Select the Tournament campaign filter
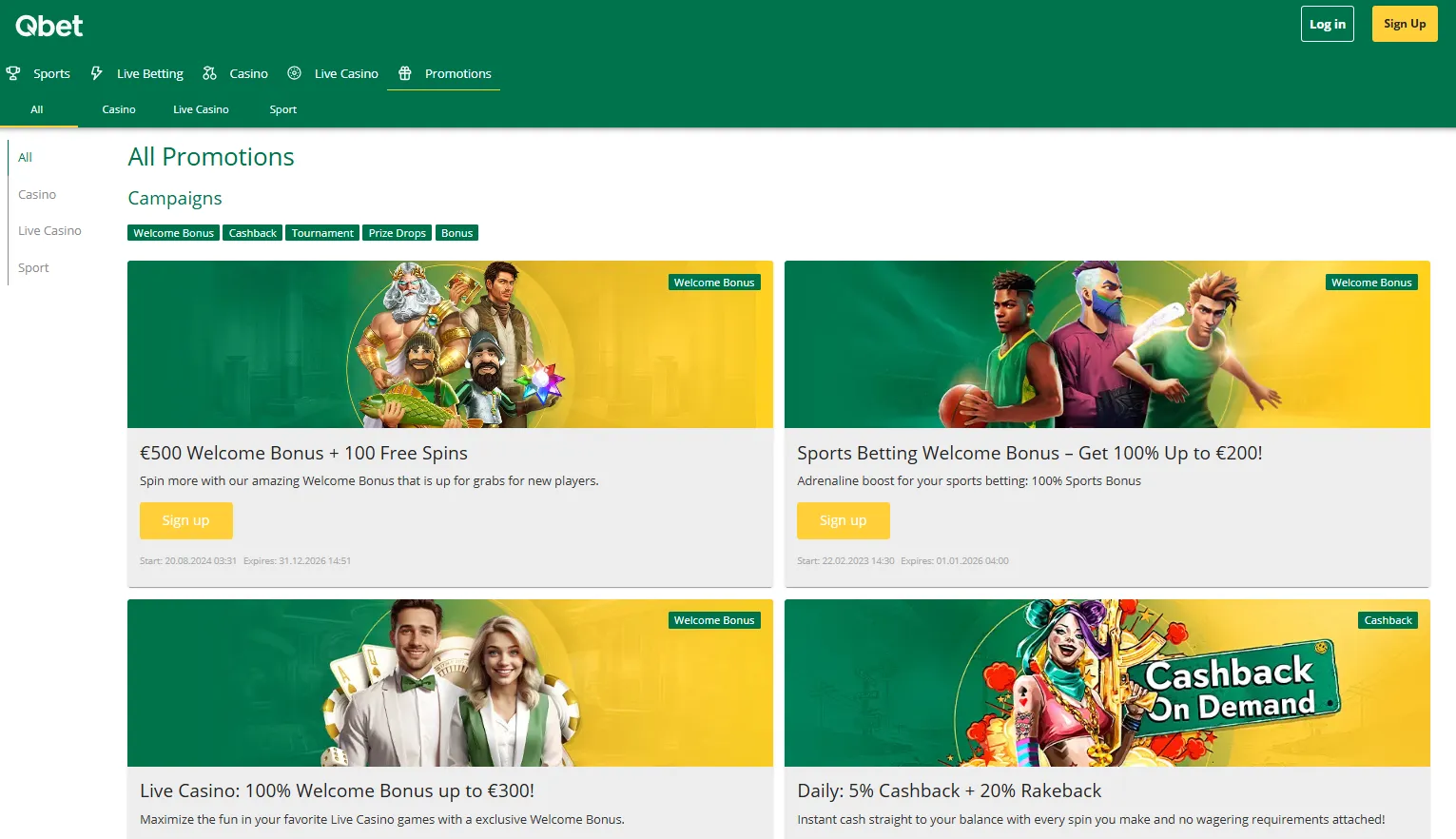1456x839 pixels. [322, 233]
